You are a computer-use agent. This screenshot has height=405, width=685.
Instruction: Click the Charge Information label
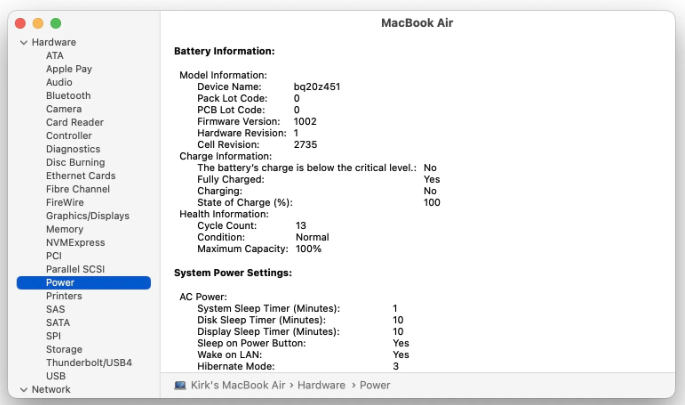tap(225, 156)
